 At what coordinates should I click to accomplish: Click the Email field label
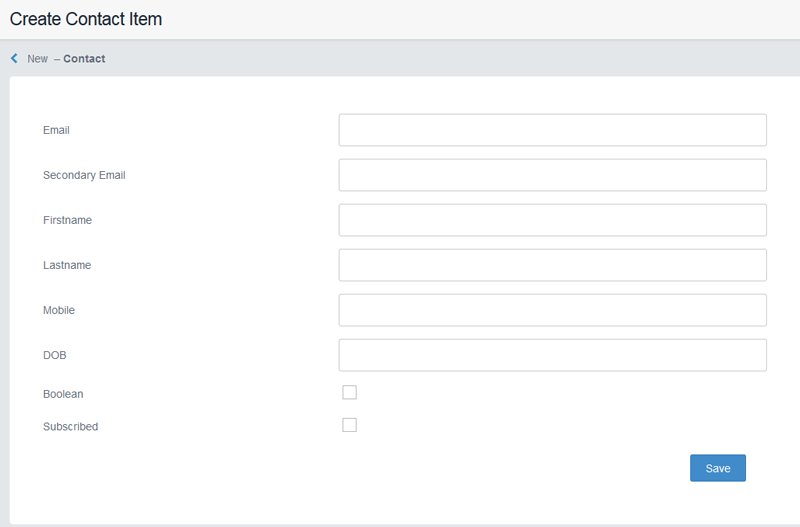56,130
